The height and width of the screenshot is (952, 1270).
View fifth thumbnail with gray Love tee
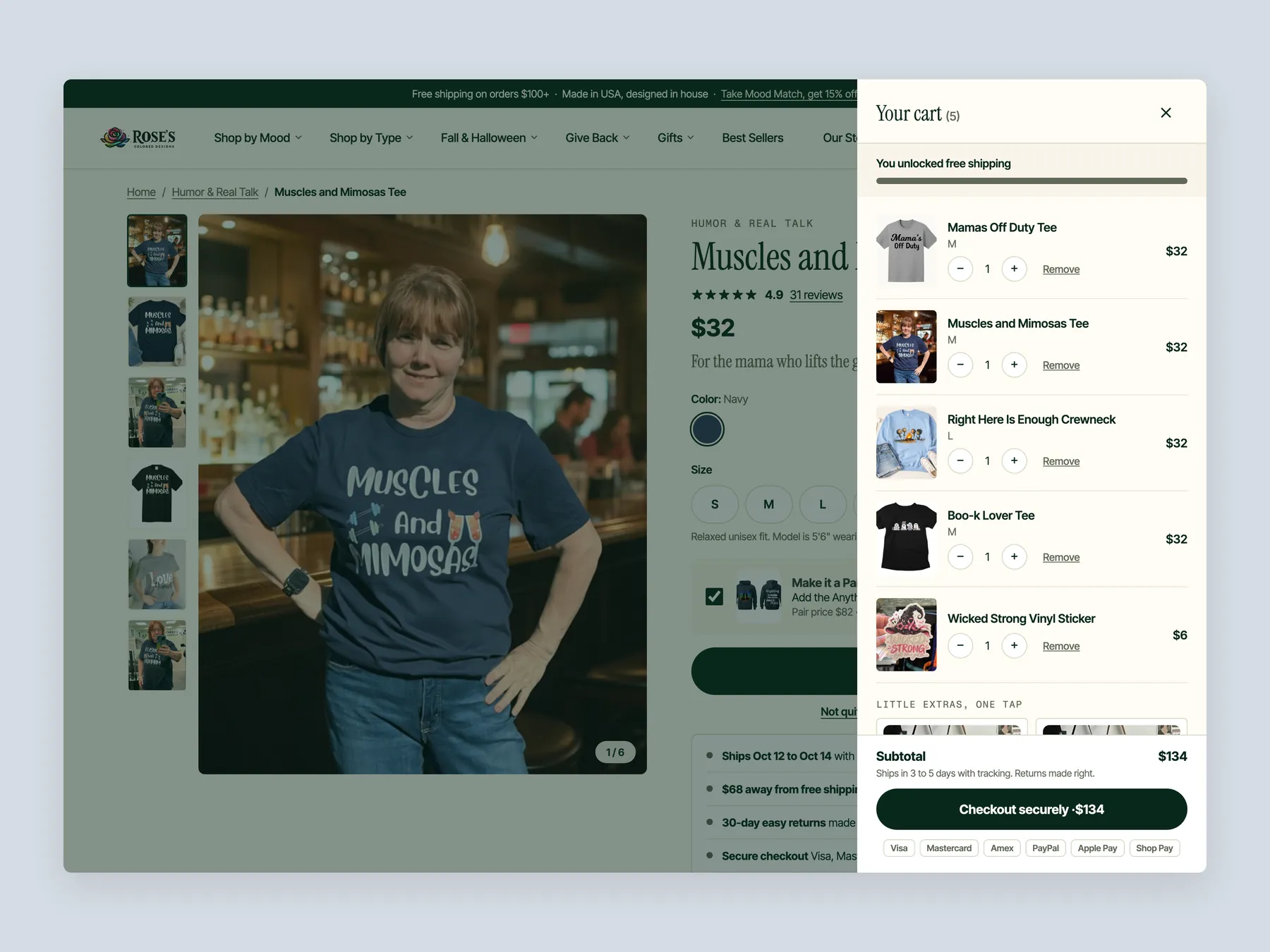pyautogui.click(x=157, y=575)
